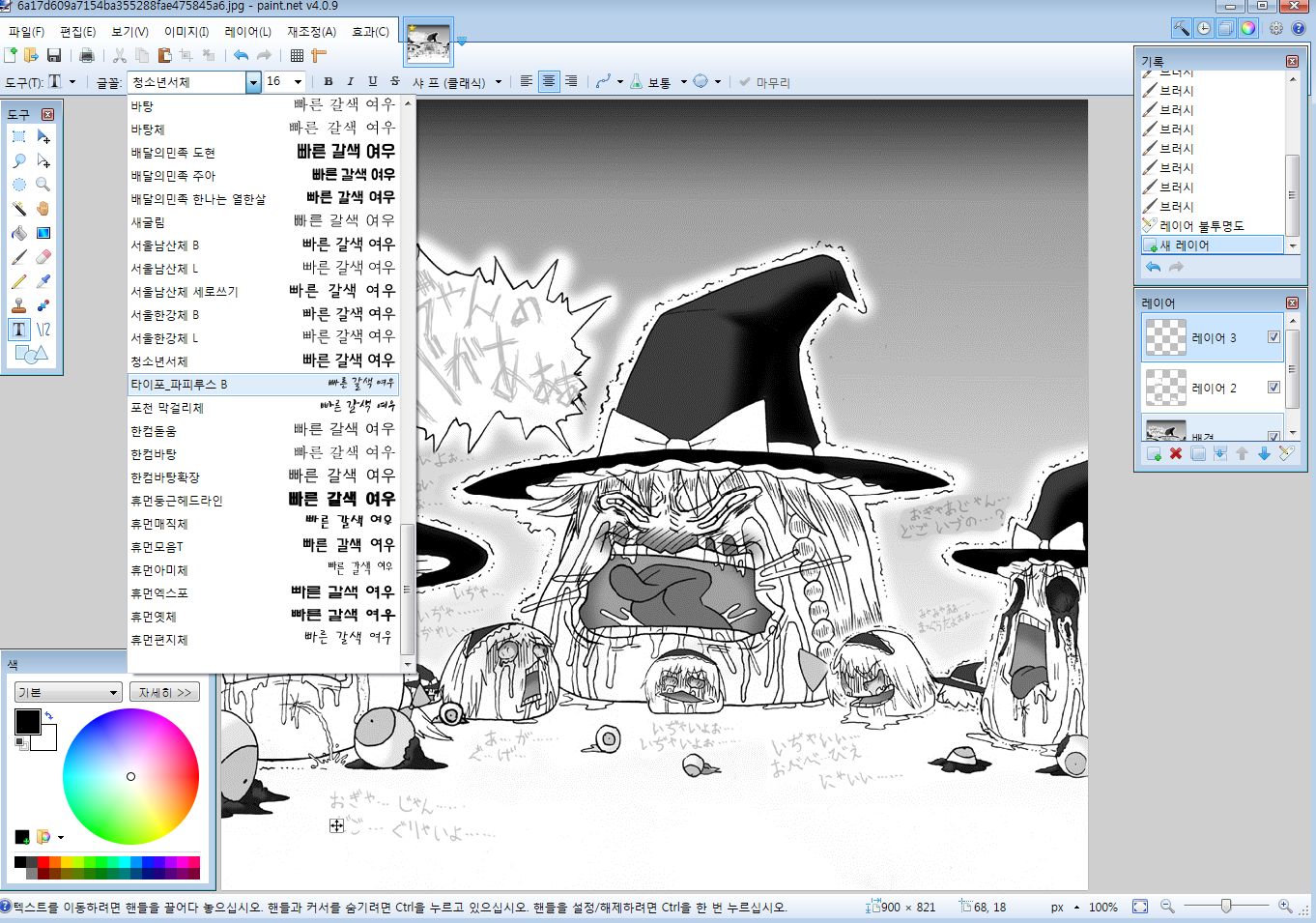Viewport: 1316px width, 923px height.
Task: Select the 새 레이어 history entry
Action: pos(1213,245)
